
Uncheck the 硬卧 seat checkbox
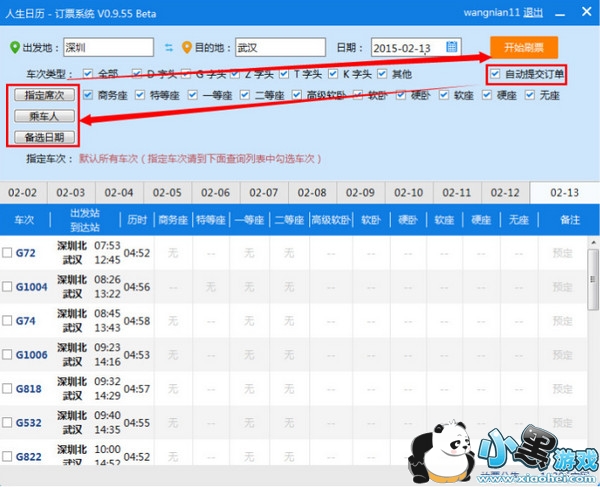[401, 95]
